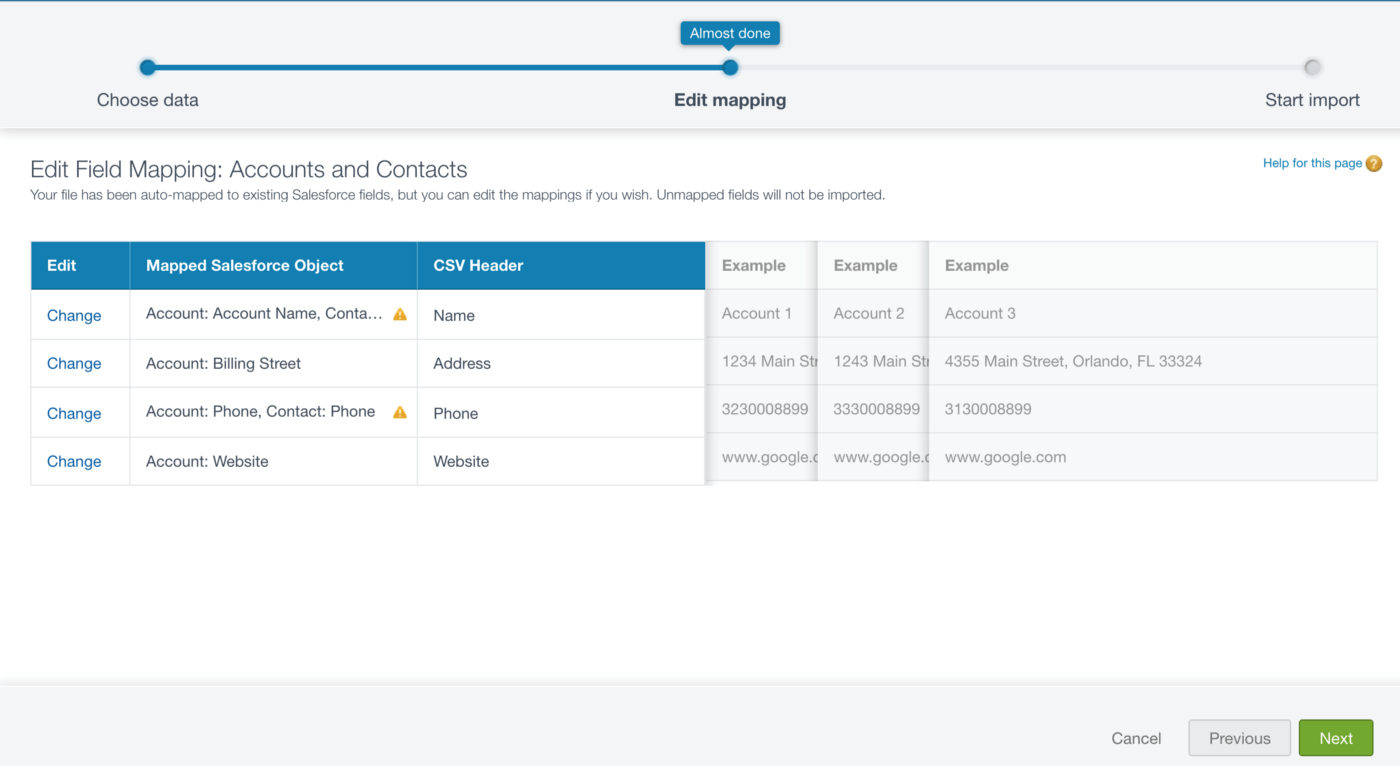Click the Website CSV header cell
The width and height of the screenshot is (1400, 766).
point(561,461)
